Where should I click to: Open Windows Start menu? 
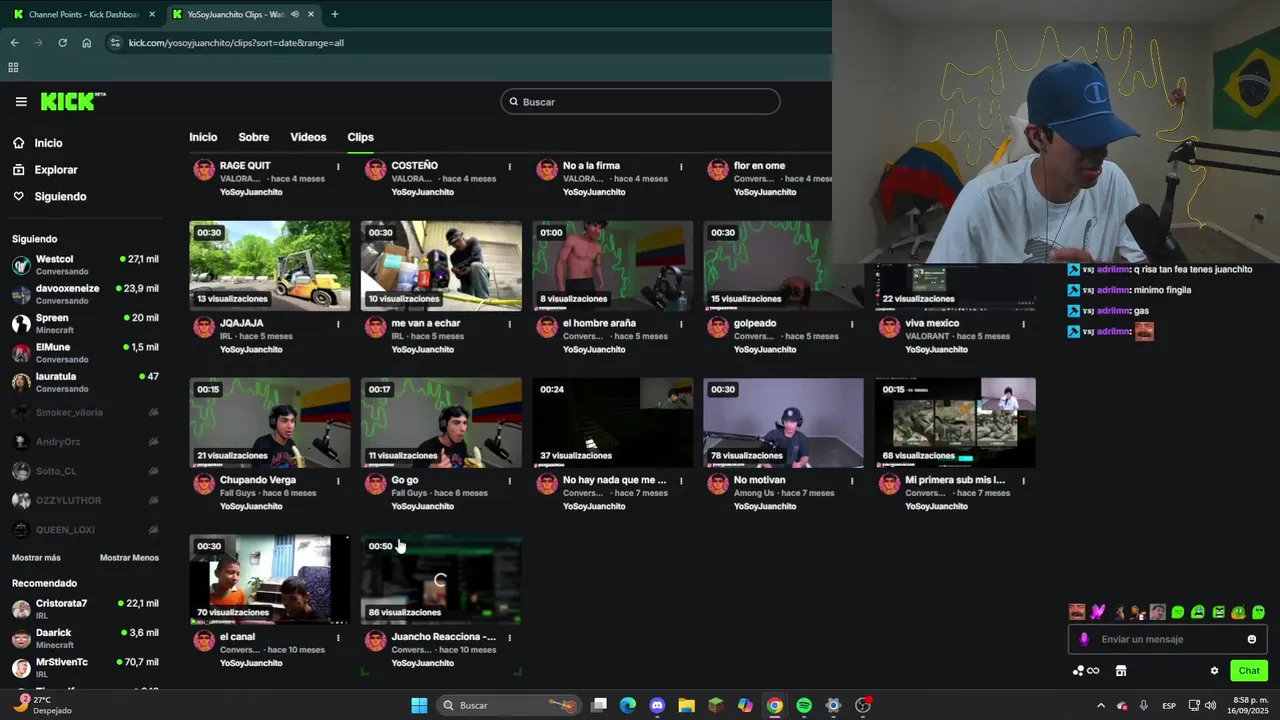(419, 705)
